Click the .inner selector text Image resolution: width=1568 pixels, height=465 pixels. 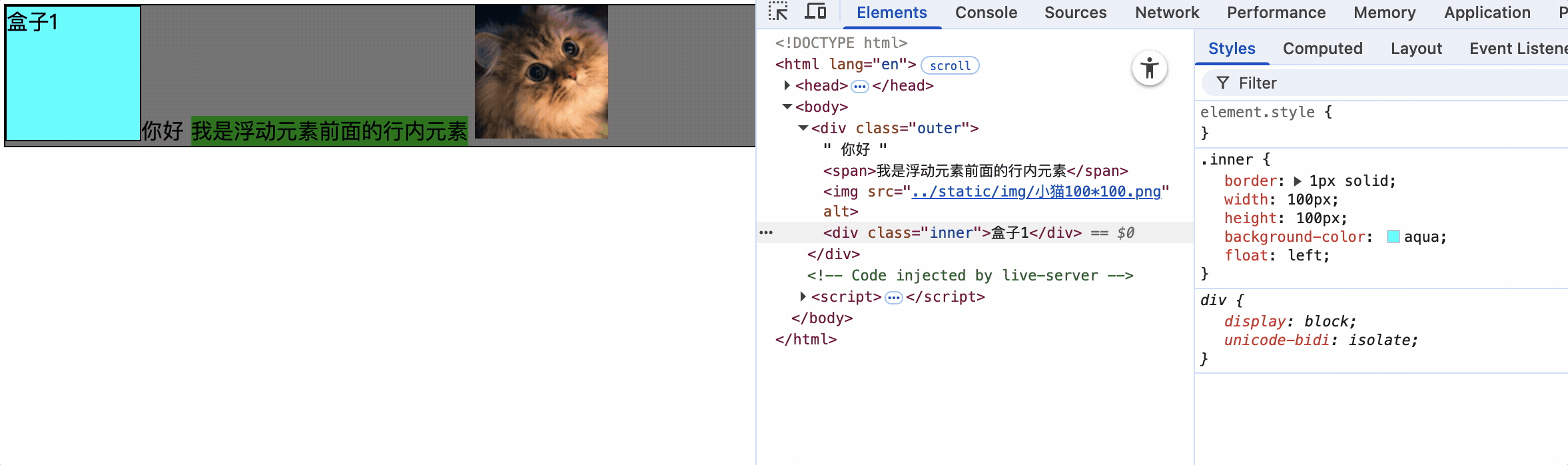[x=1227, y=159]
